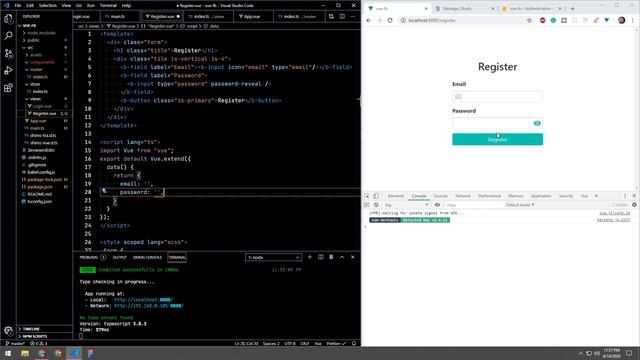Screen dimensions: 640x360
Task: Reload the localhost register page
Action: (390, 20)
